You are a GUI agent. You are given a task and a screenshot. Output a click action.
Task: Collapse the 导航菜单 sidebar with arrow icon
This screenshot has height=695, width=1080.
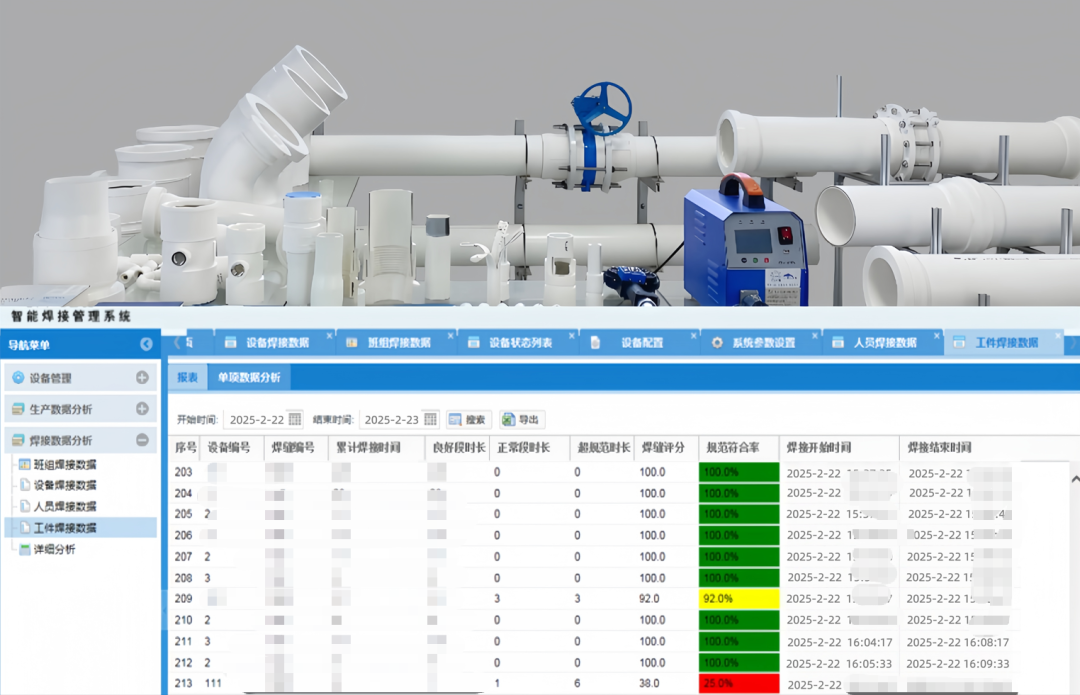pos(147,344)
